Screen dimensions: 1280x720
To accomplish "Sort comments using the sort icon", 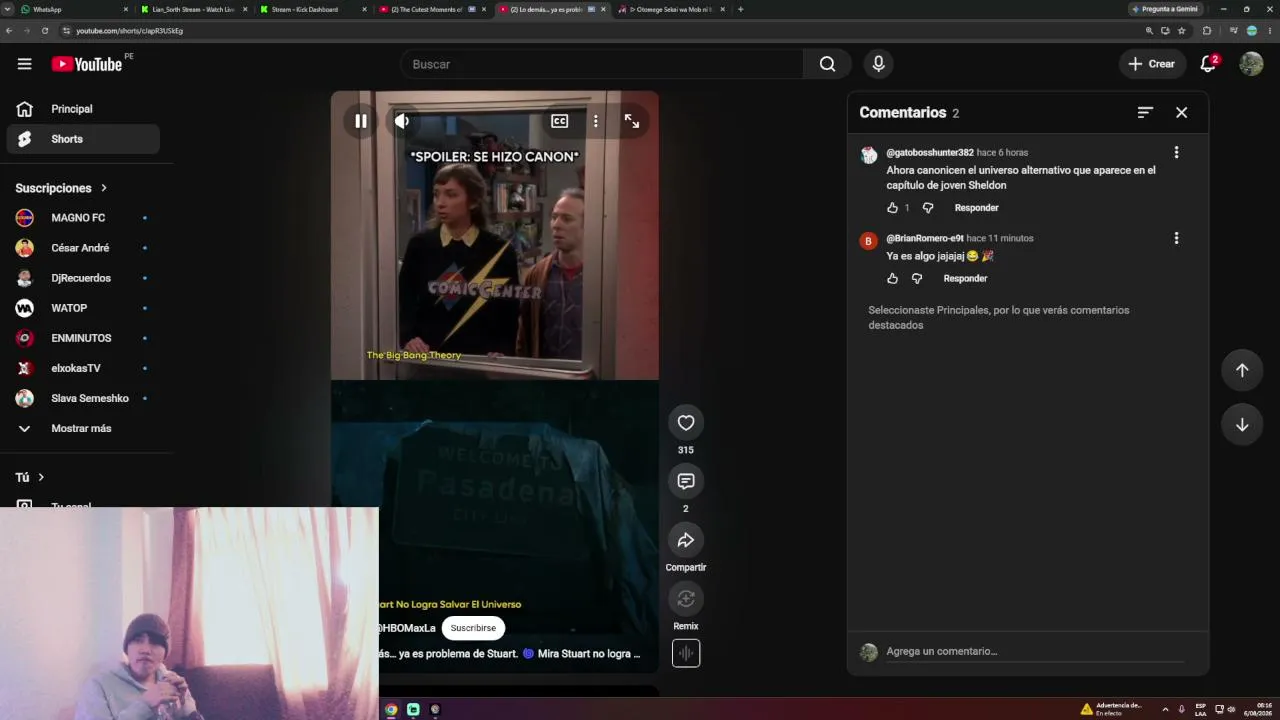I will click(x=1145, y=113).
